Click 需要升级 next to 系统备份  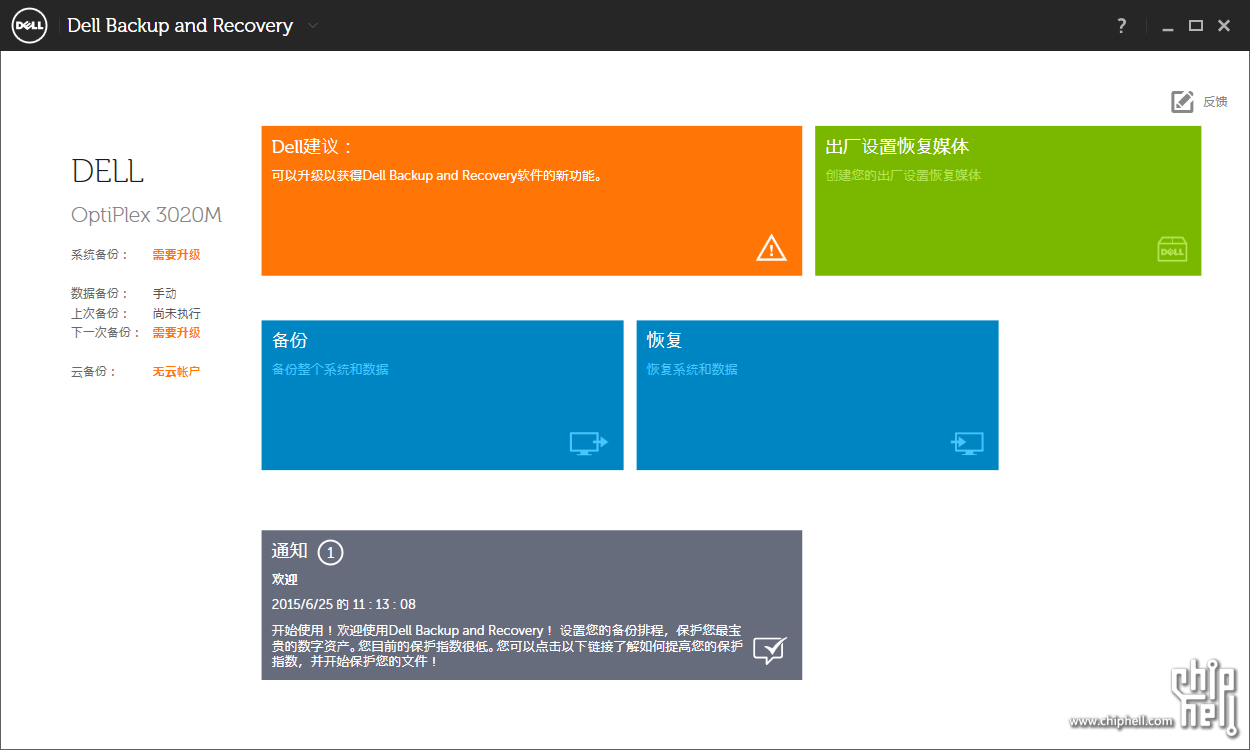[x=176, y=255]
